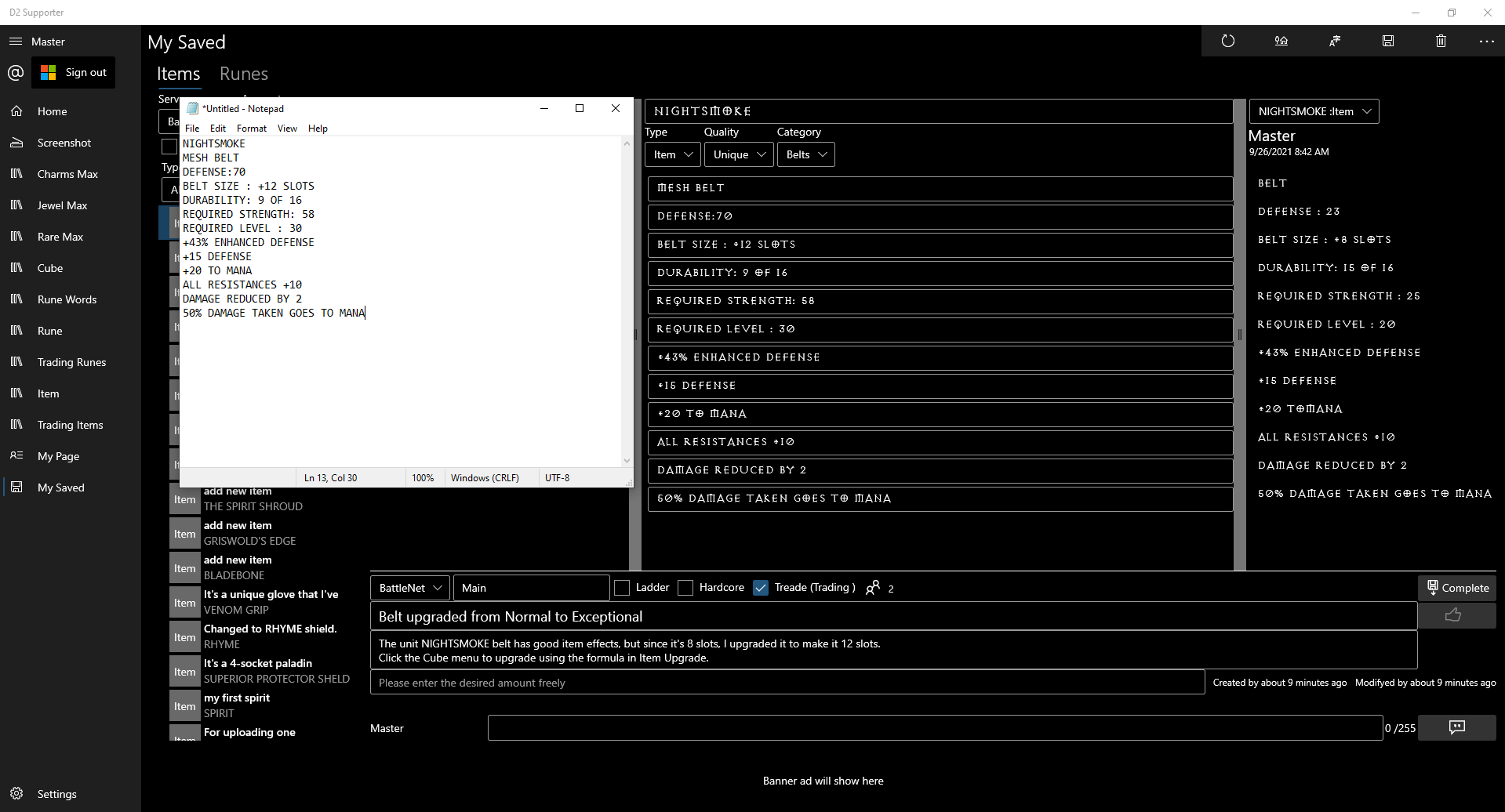This screenshot has width=1505, height=812.
Task: Click the Master comment input field
Action: (935, 727)
